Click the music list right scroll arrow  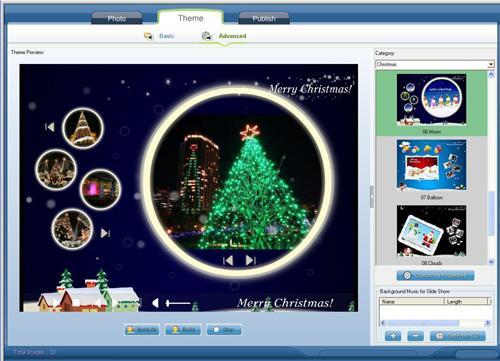coord(488,323)
